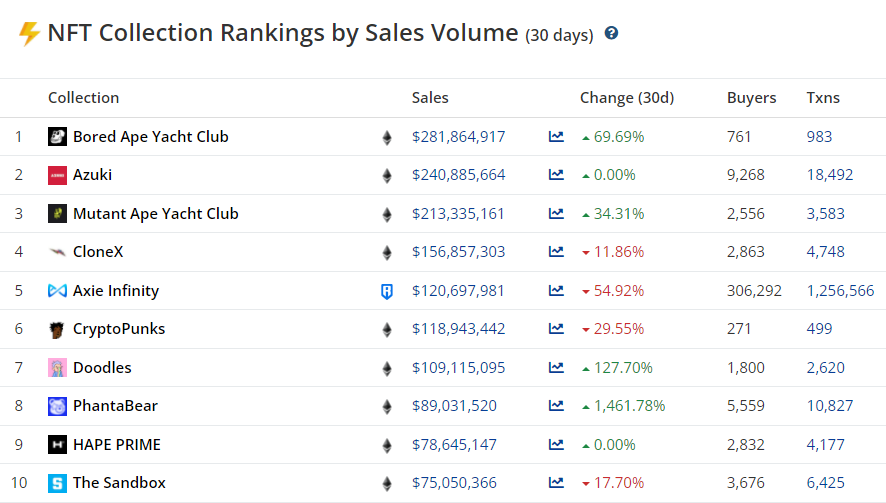The height and width of the screenshot is (503, 886).
Task: Open the Bored Ape Yacht Club collection
Action: [x=150, y=137]
